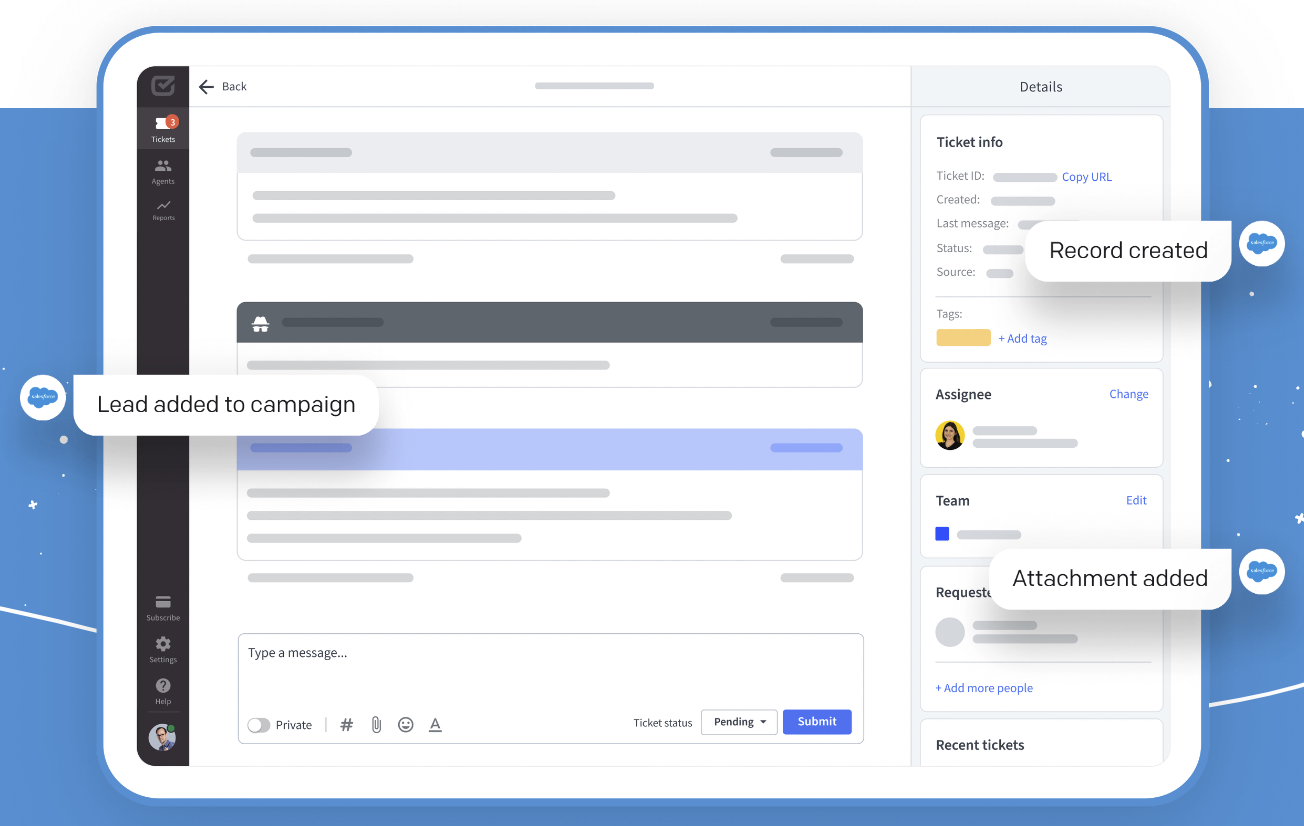
Task: Open the emoji picker
Action: click(405, 725)
